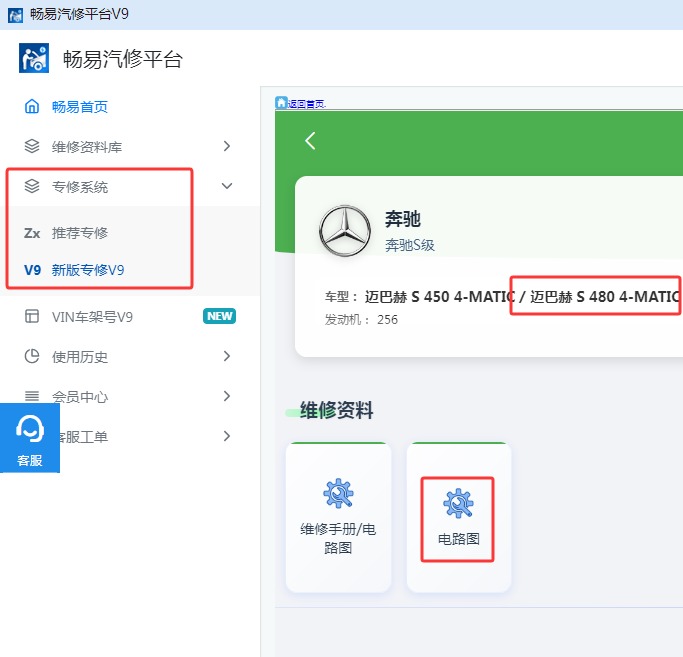
Task: Click the headset icon in 客服 button
Action: (30, 429)
